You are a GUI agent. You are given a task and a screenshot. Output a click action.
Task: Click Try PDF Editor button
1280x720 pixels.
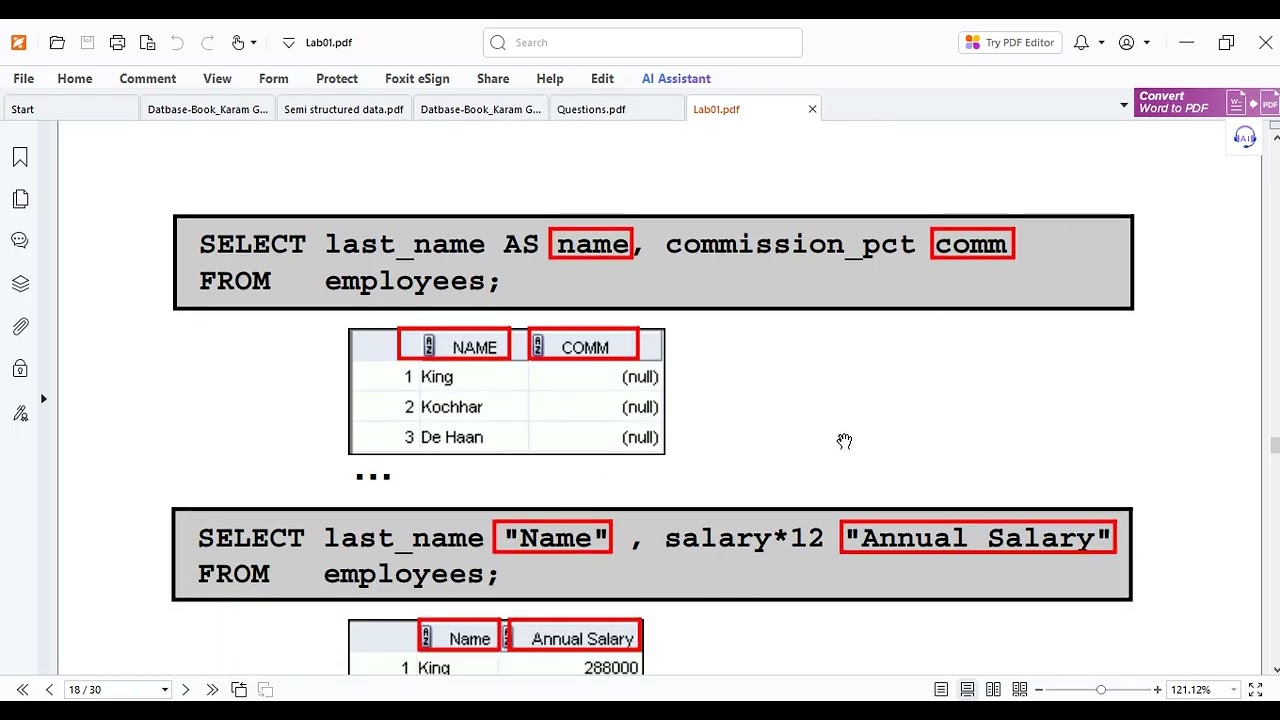[1010, 43]
